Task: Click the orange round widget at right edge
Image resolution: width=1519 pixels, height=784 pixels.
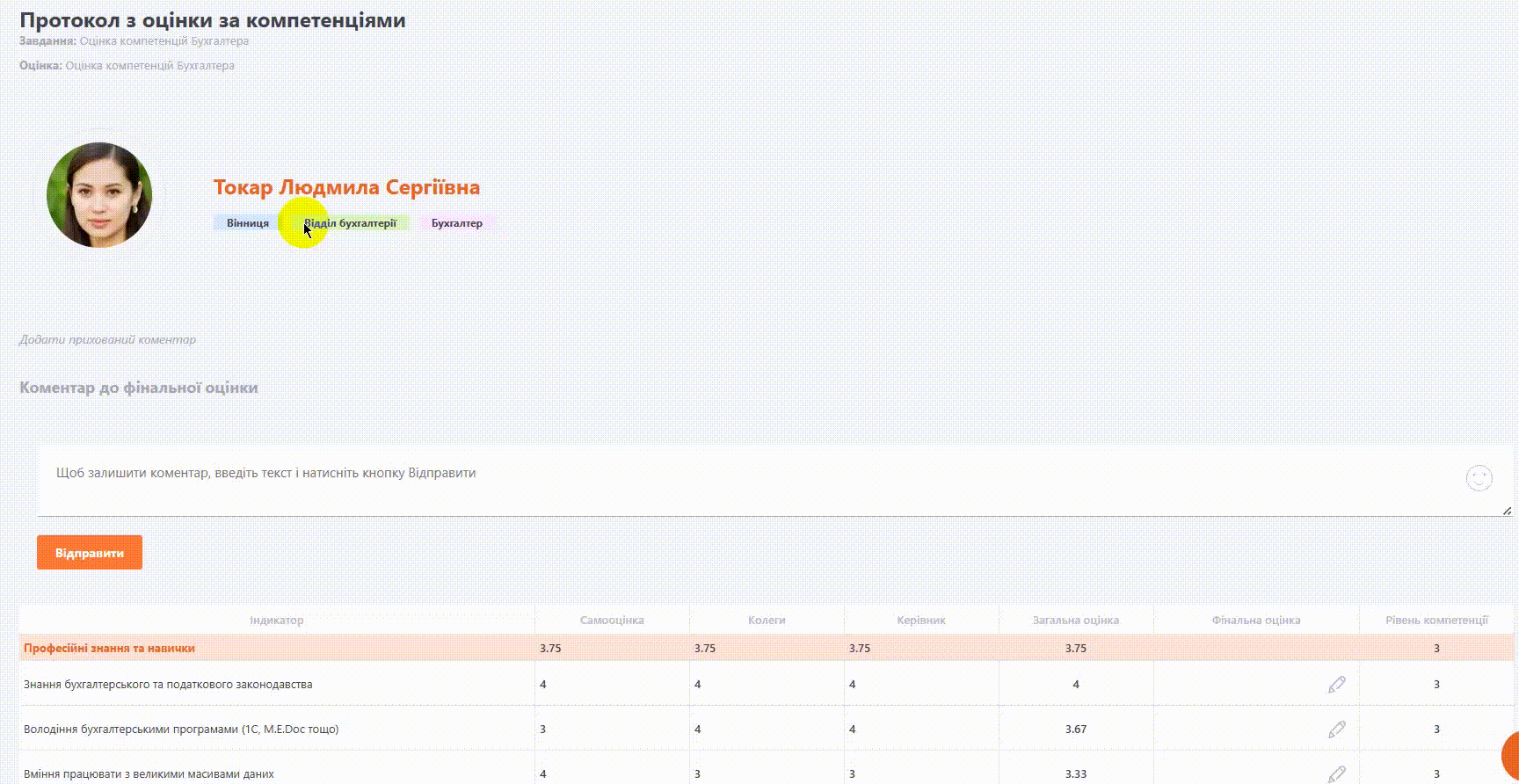Action: tap(1511, 755)
